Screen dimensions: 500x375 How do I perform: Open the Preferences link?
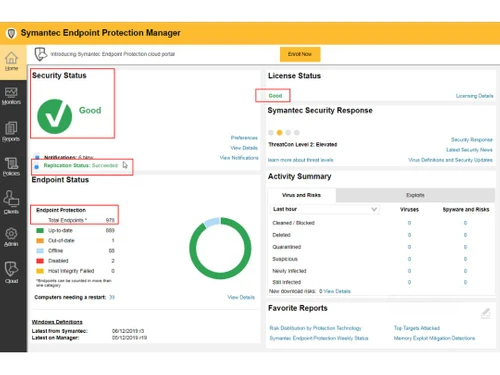click(x=244, y=138)
